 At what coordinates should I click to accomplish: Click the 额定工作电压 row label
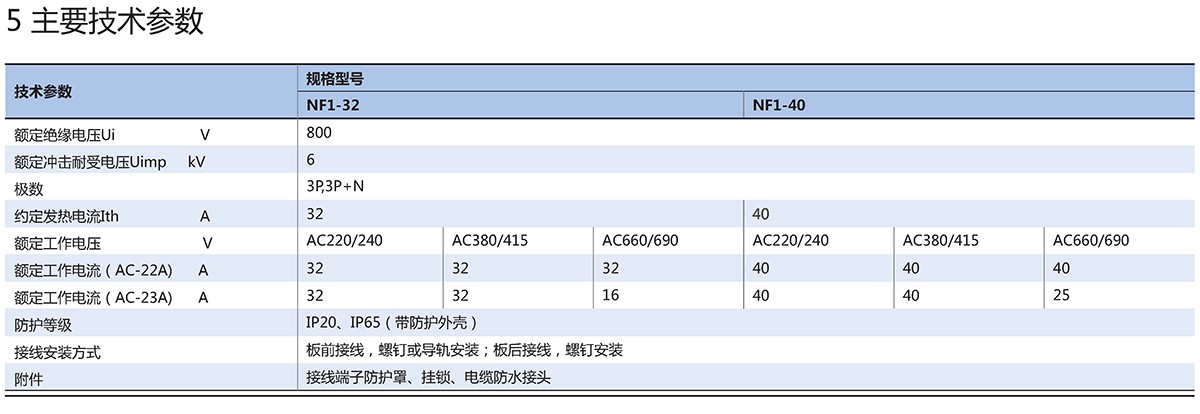point(58,243)
